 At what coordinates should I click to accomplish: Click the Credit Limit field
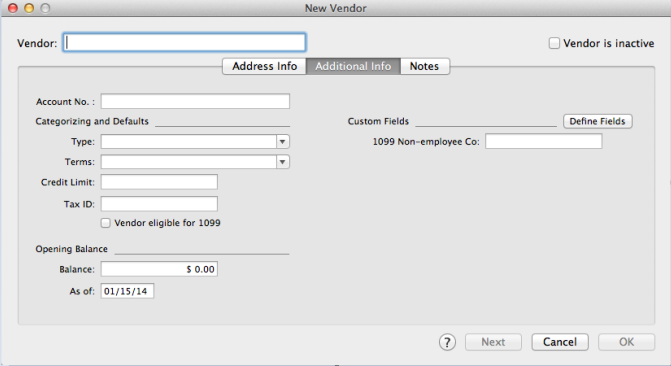159,182
